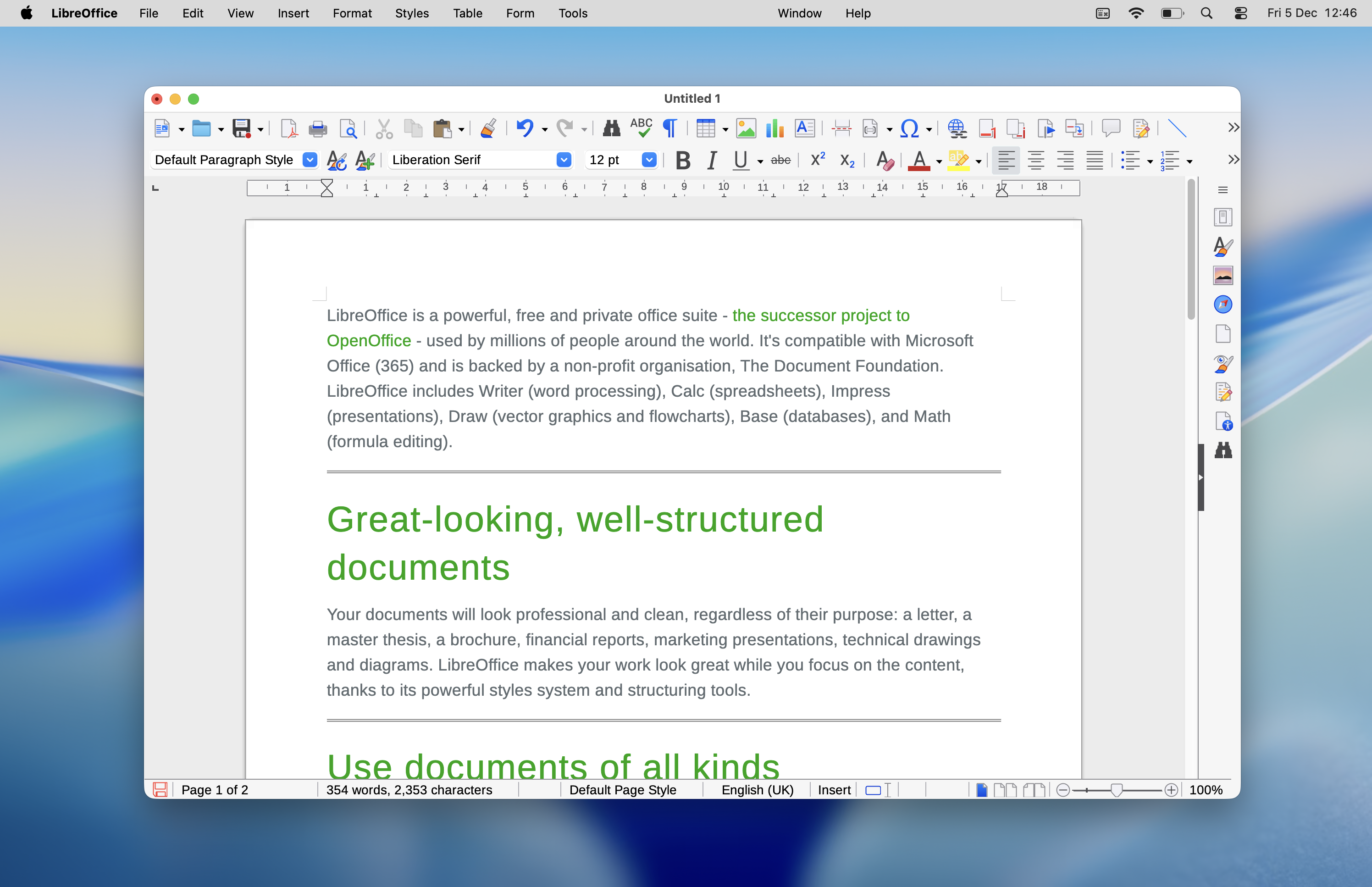Run the spelling checker
1372x887 pixels.
click(x=642, y=128)
